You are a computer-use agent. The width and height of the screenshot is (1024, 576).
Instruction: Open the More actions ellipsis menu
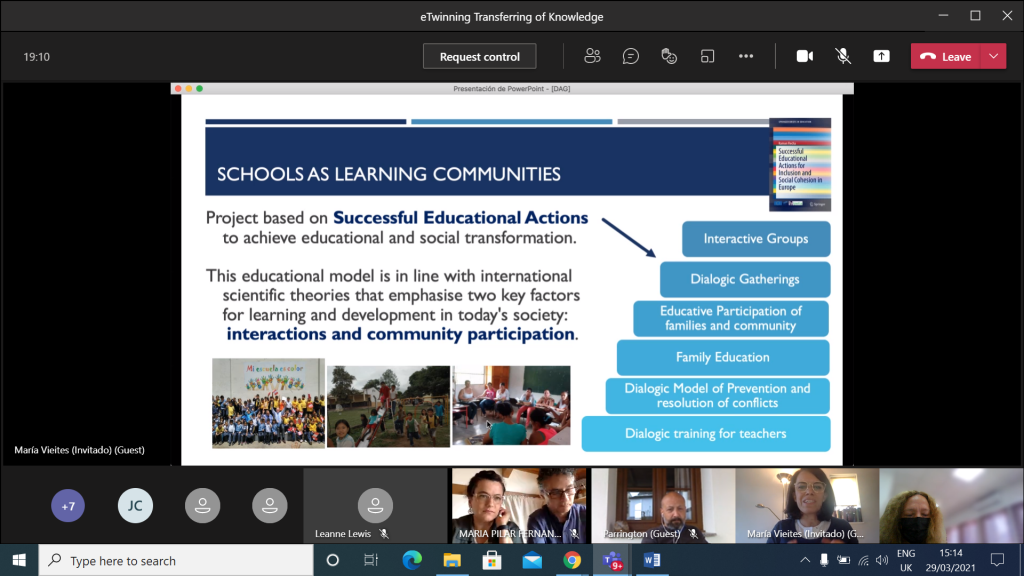(x=746, y=56)
